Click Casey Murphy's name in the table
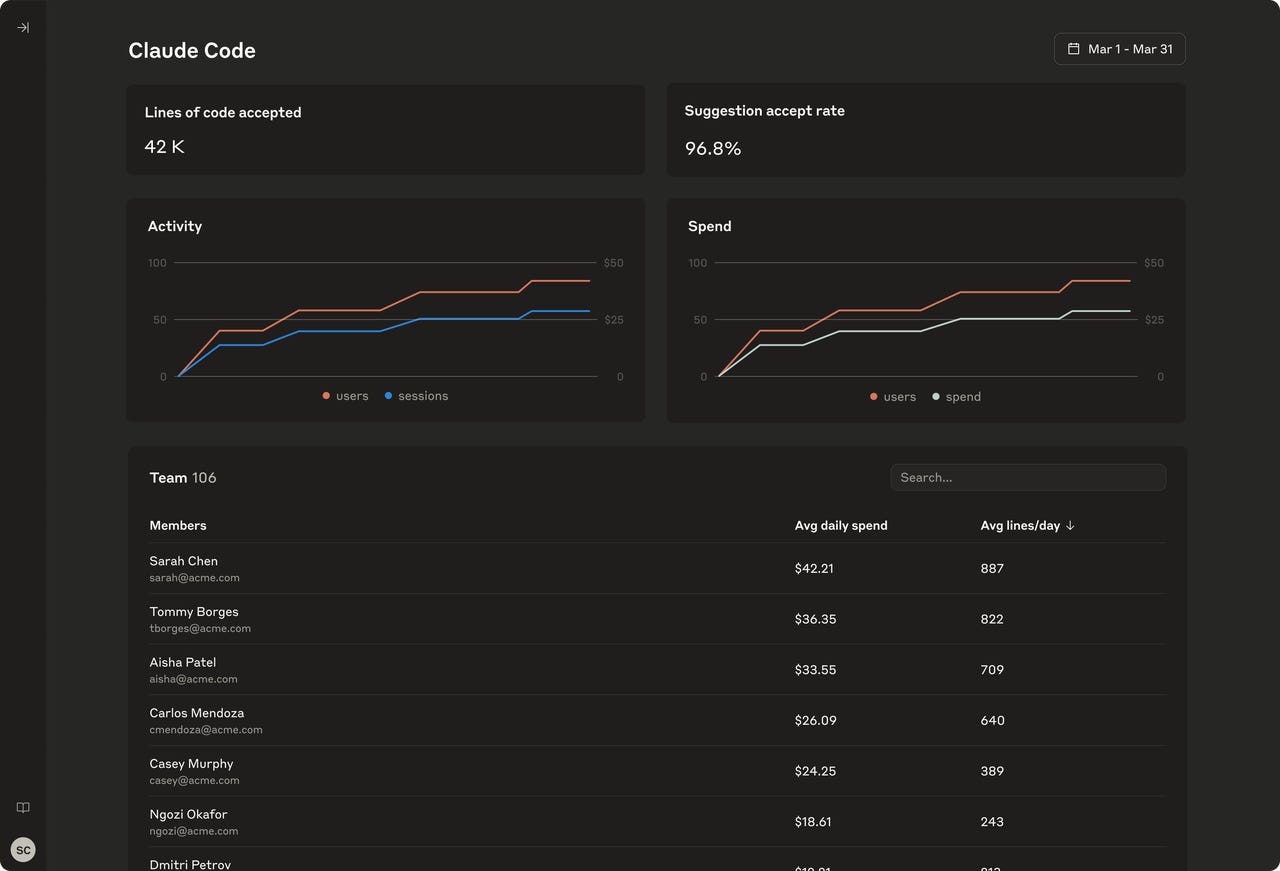The width and height of the screenshot is (1280, 871). [x=191, y=764]
